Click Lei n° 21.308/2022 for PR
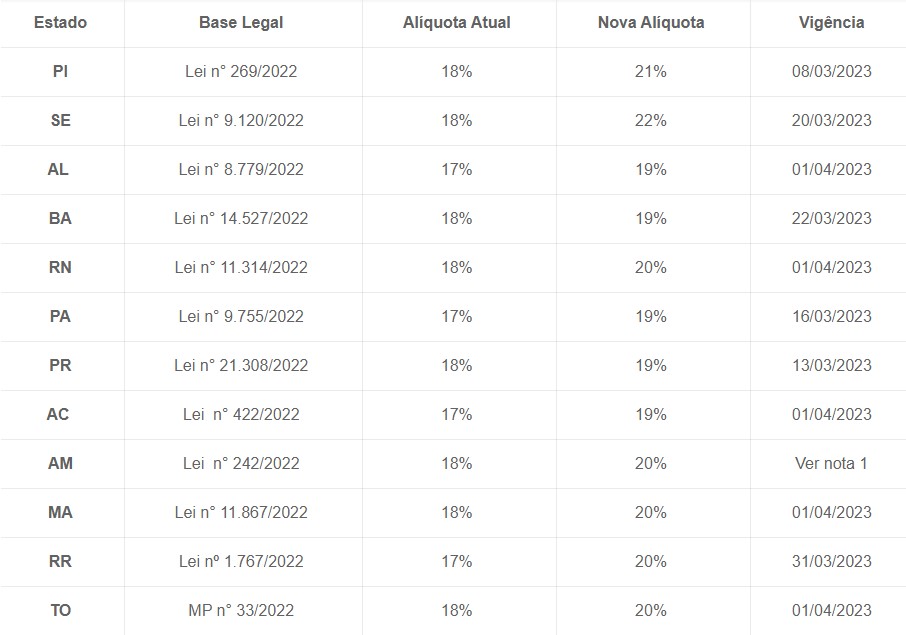 pos(241,365)
